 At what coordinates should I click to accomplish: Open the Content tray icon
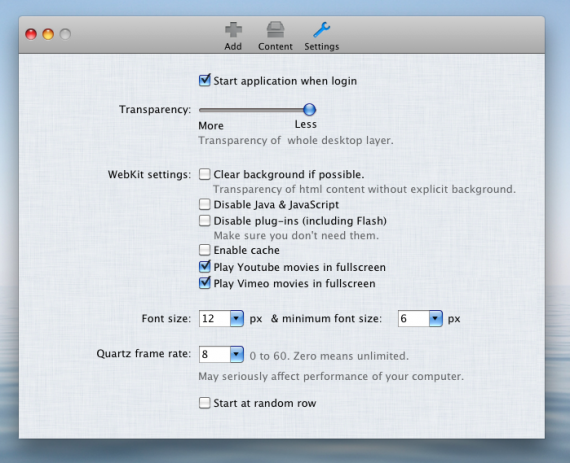click(275, 30)
